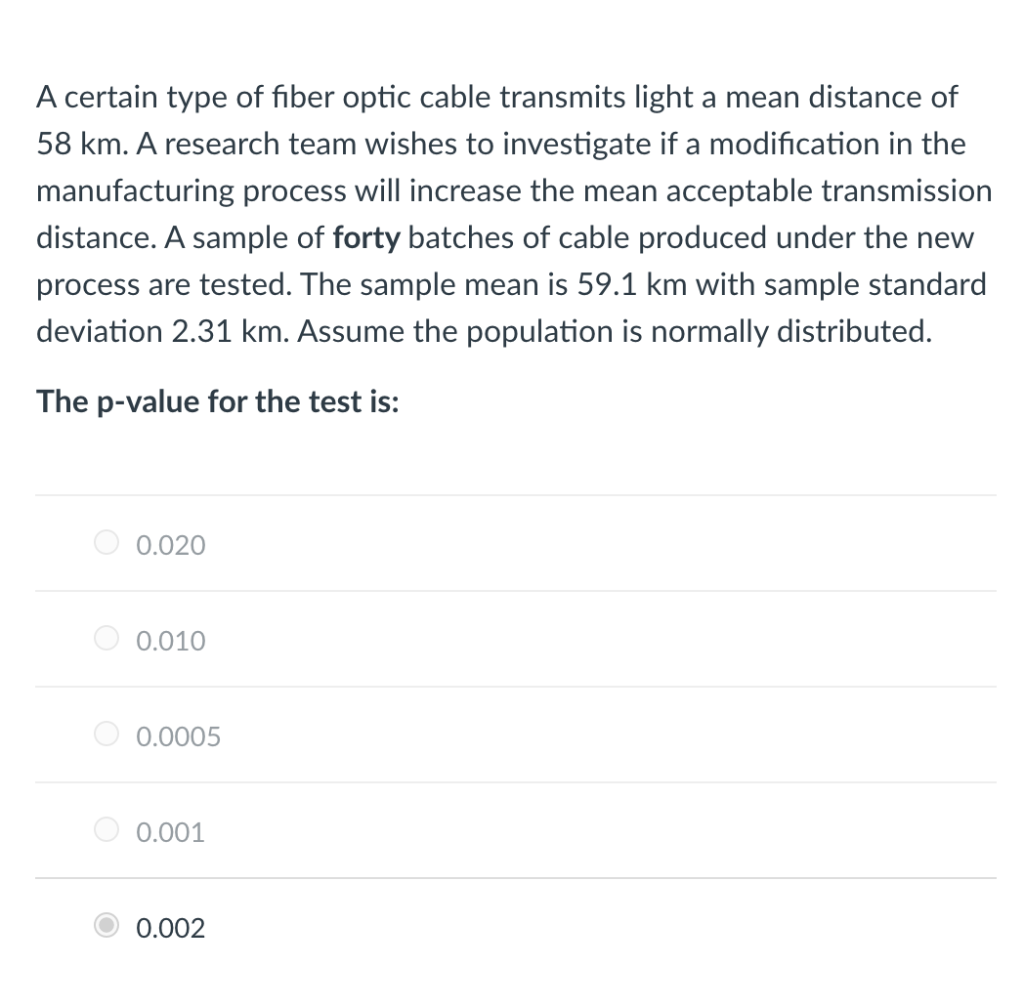The image size is (1024, 1008).
Task: Click the fourth answer row
Action: pyautogui.click(x=500, y=830)
